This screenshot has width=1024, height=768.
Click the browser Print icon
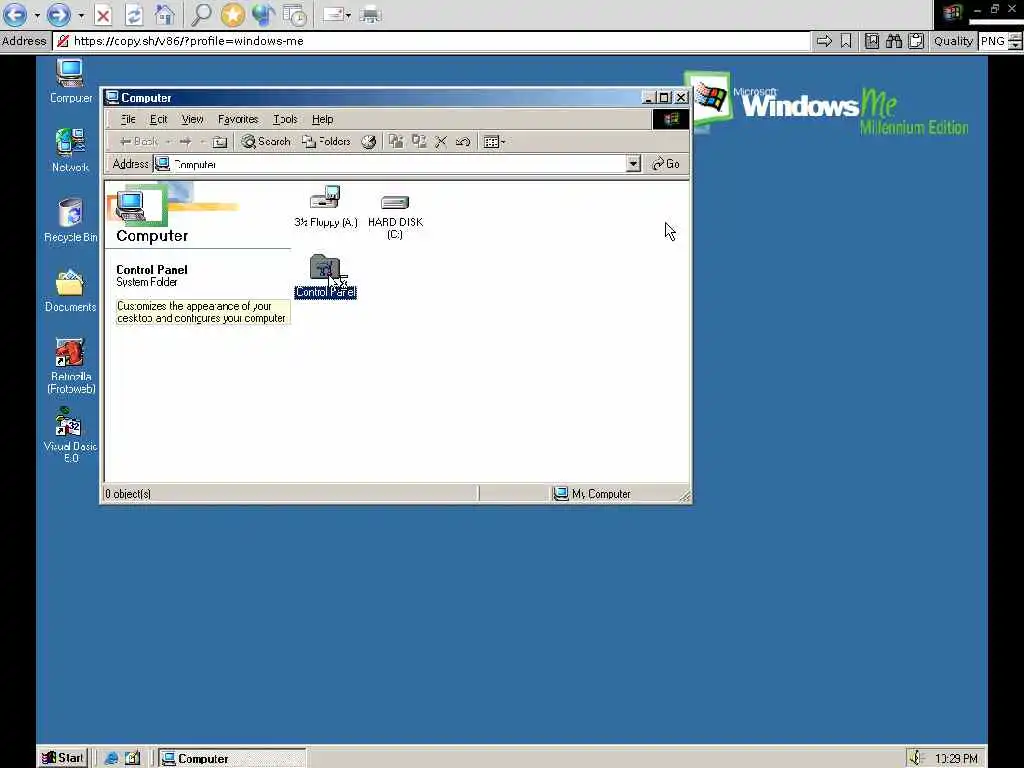[370, 14]
